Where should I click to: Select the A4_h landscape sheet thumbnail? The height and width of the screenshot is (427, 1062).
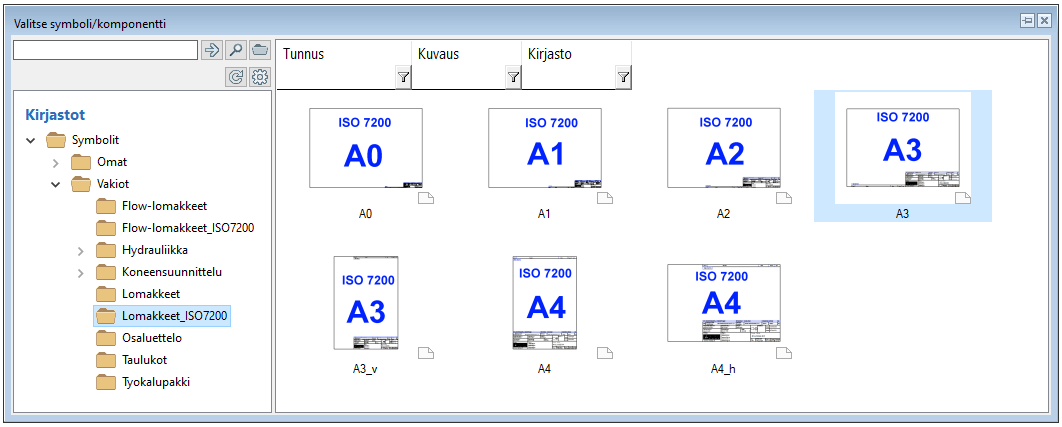point(724,302)
